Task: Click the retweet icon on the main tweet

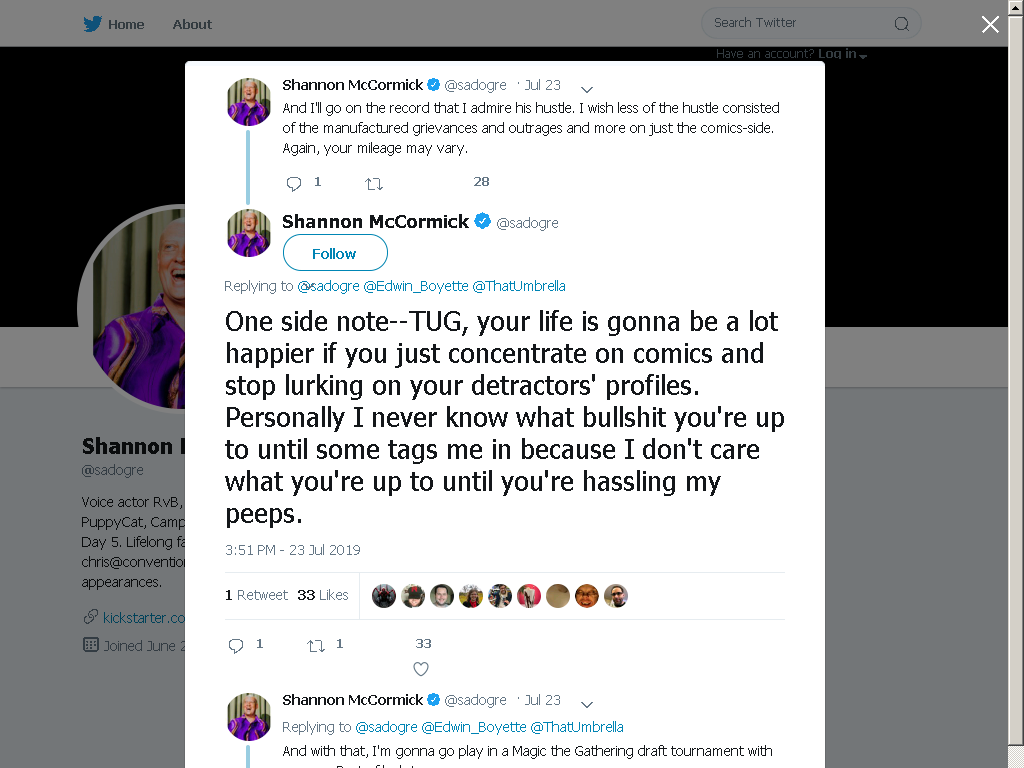Action: [316, 645]
